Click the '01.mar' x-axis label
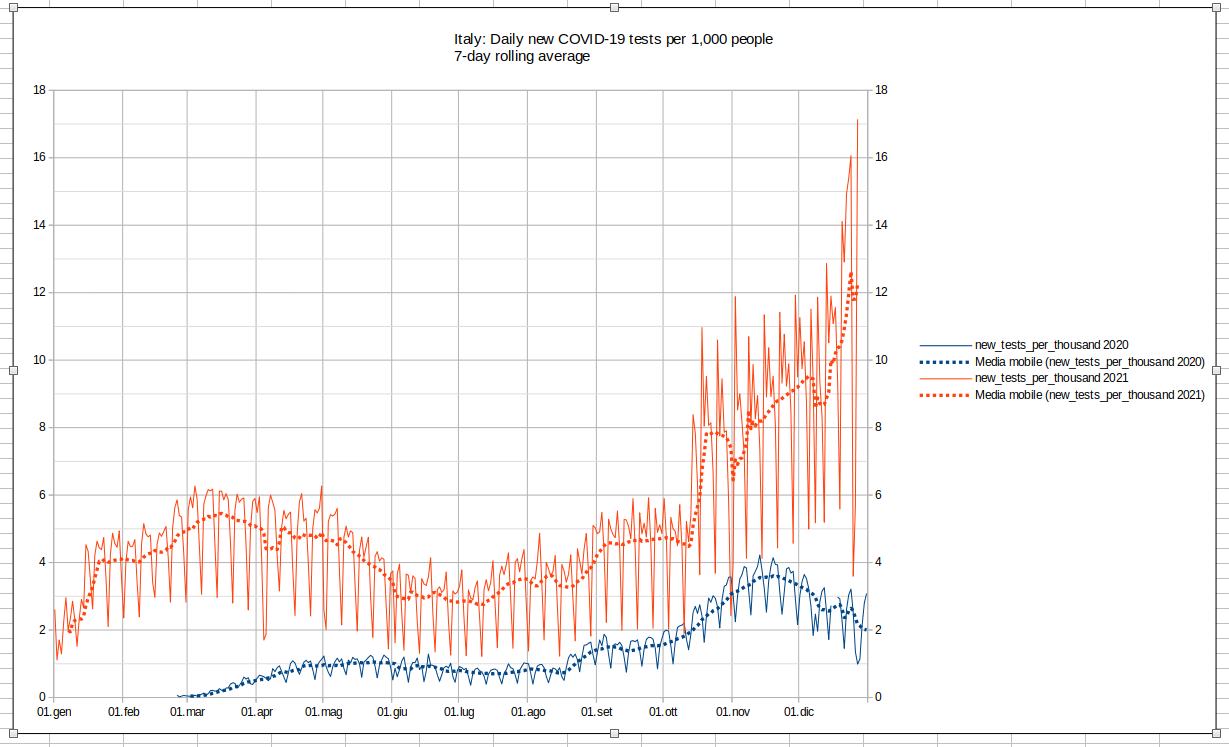1229x747 pixels. coord(187,712)
